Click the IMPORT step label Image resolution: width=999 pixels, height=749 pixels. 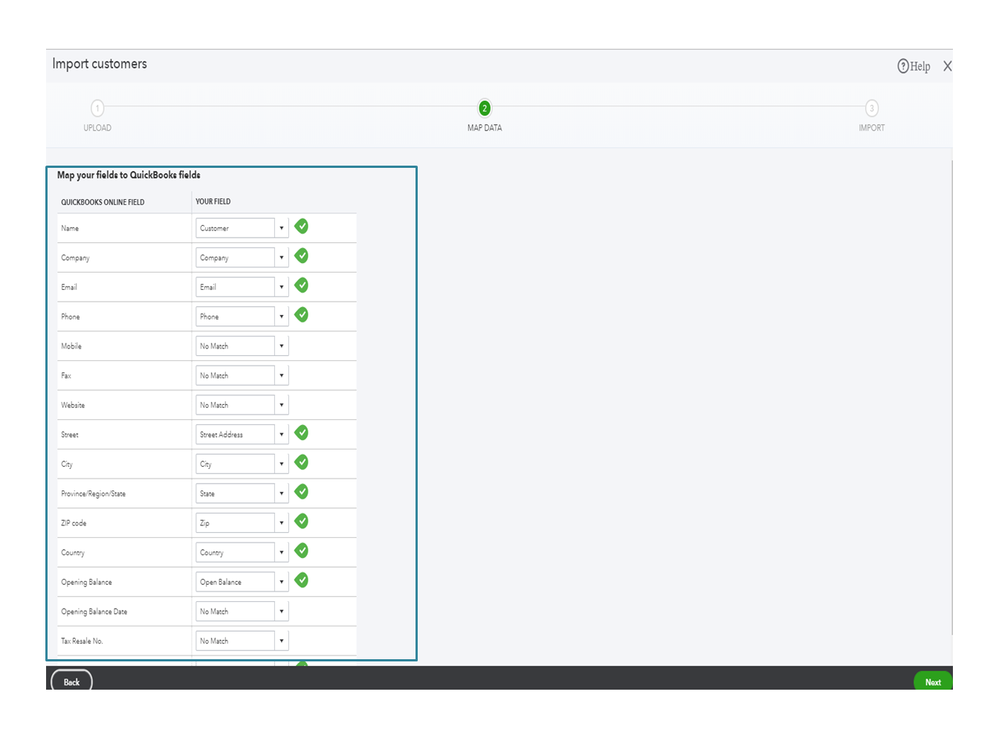(872, 128)
